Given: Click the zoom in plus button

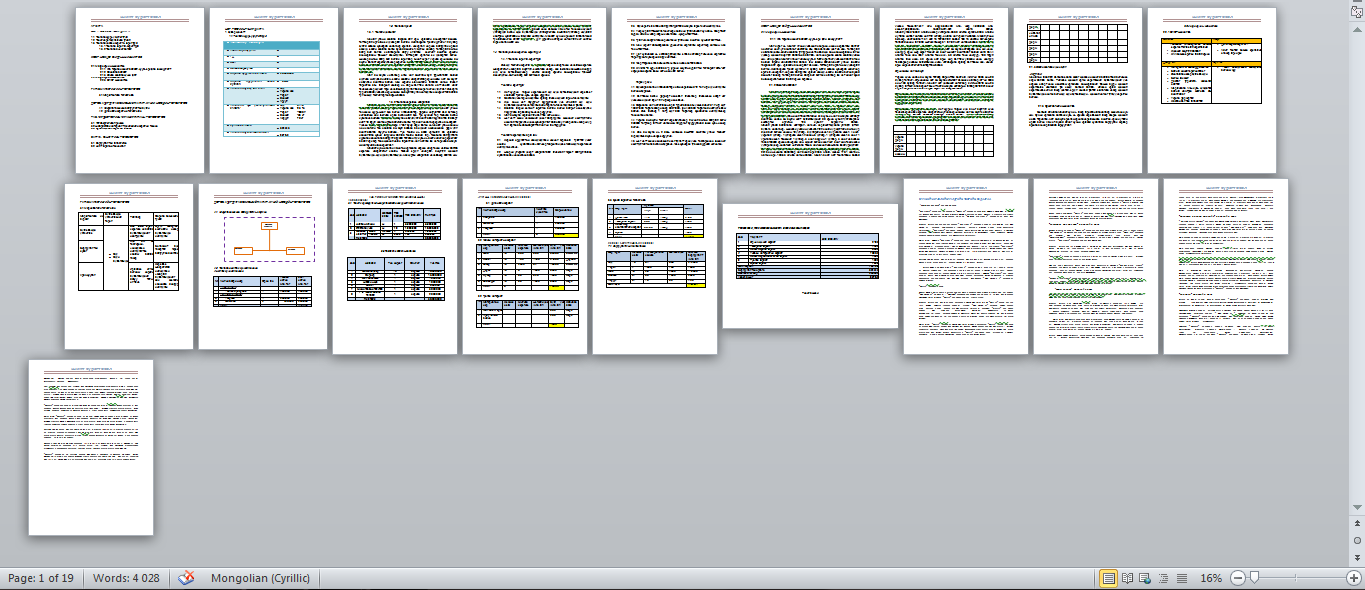Looking at the screenshot, I should 1353,578.
